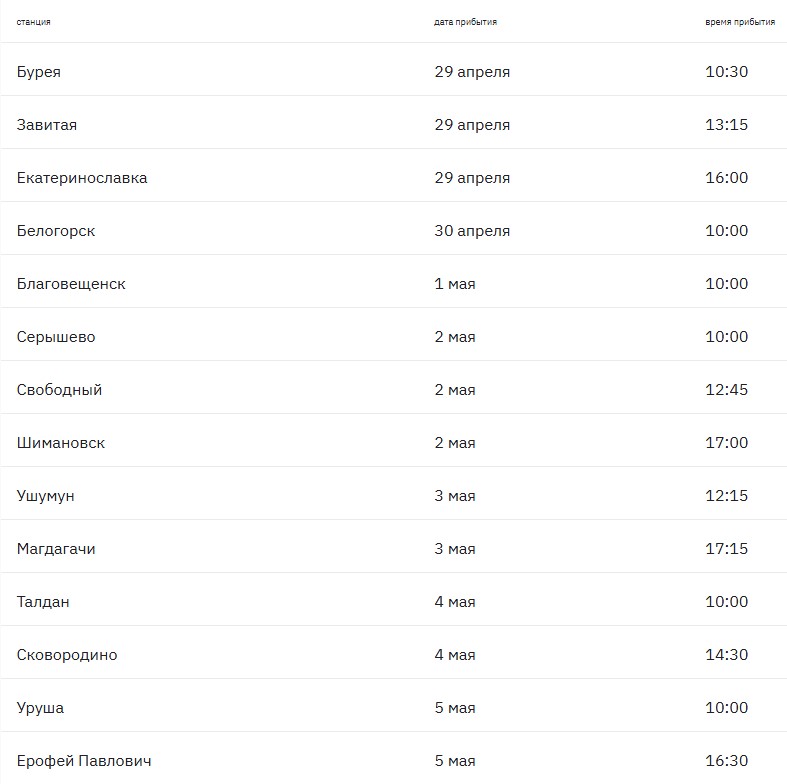This screenshot has height=784, width=787.
Task: Select the Ерофей Павлович station entry
Action: tap(84, 761)
